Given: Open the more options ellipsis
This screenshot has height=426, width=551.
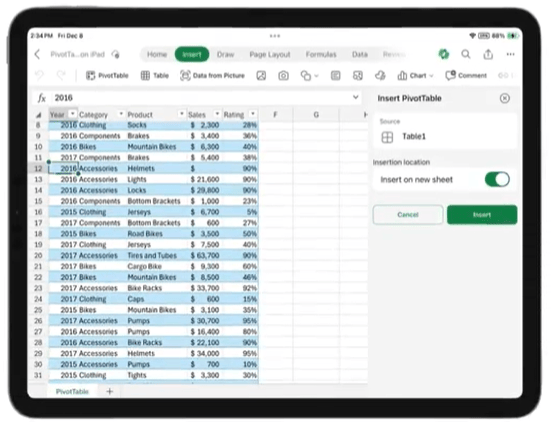Looking at the screenshot, I should coord(510,54).
